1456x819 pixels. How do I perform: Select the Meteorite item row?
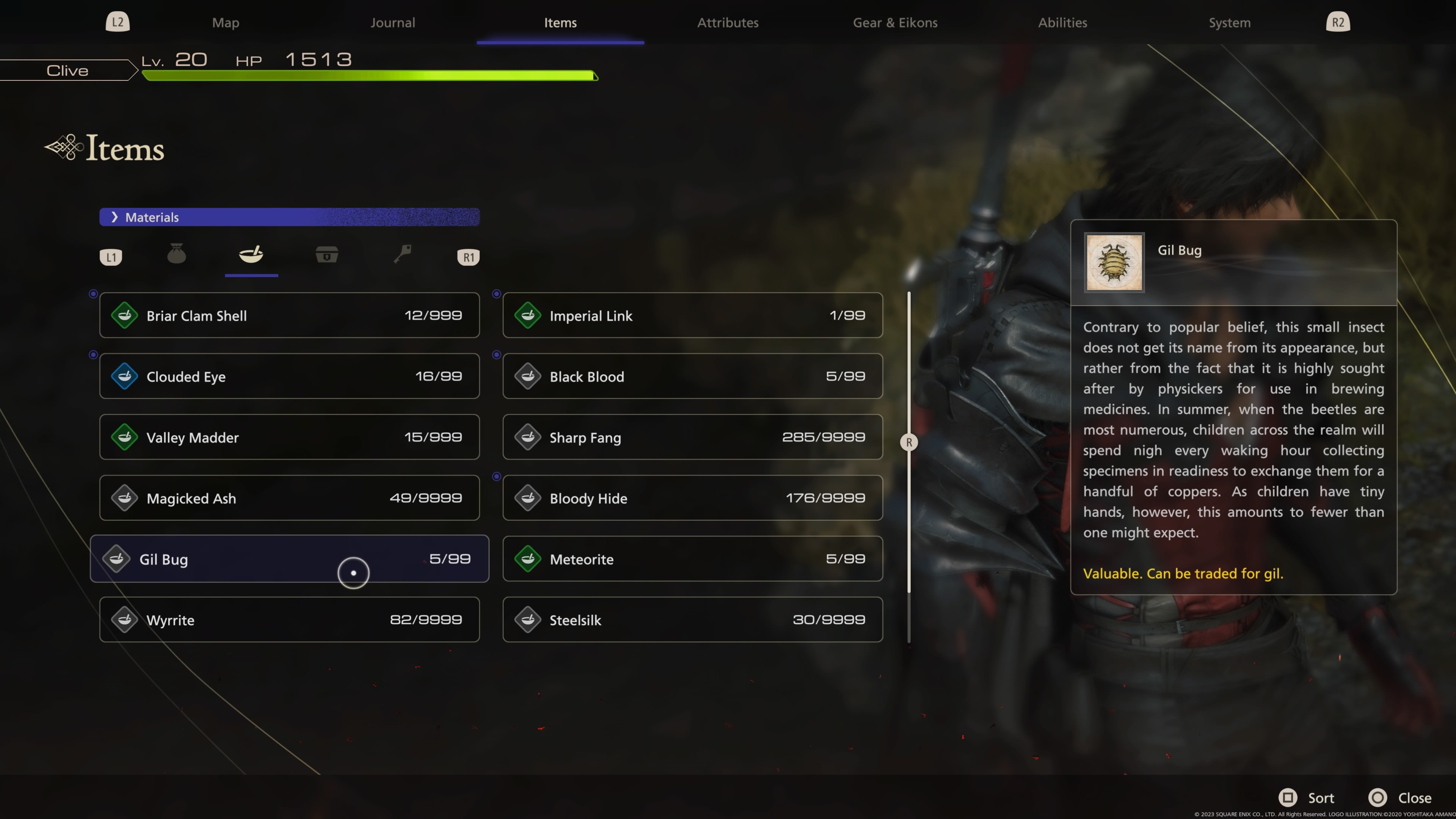point(692,559)
